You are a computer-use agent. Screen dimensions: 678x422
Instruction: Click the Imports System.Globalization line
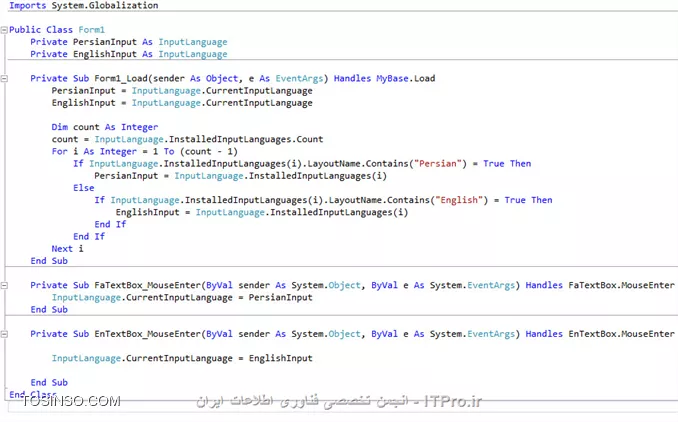click(84, 6)
